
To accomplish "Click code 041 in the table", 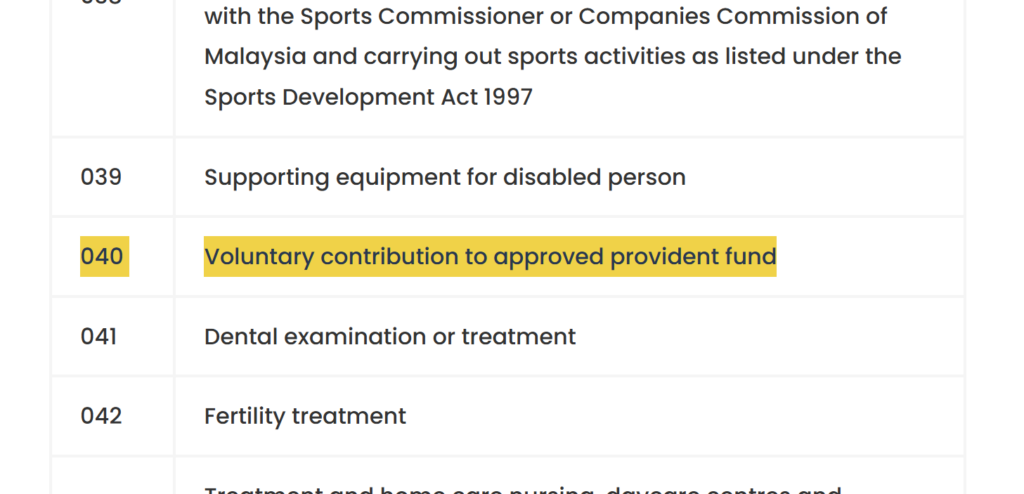I will [99, 336].
